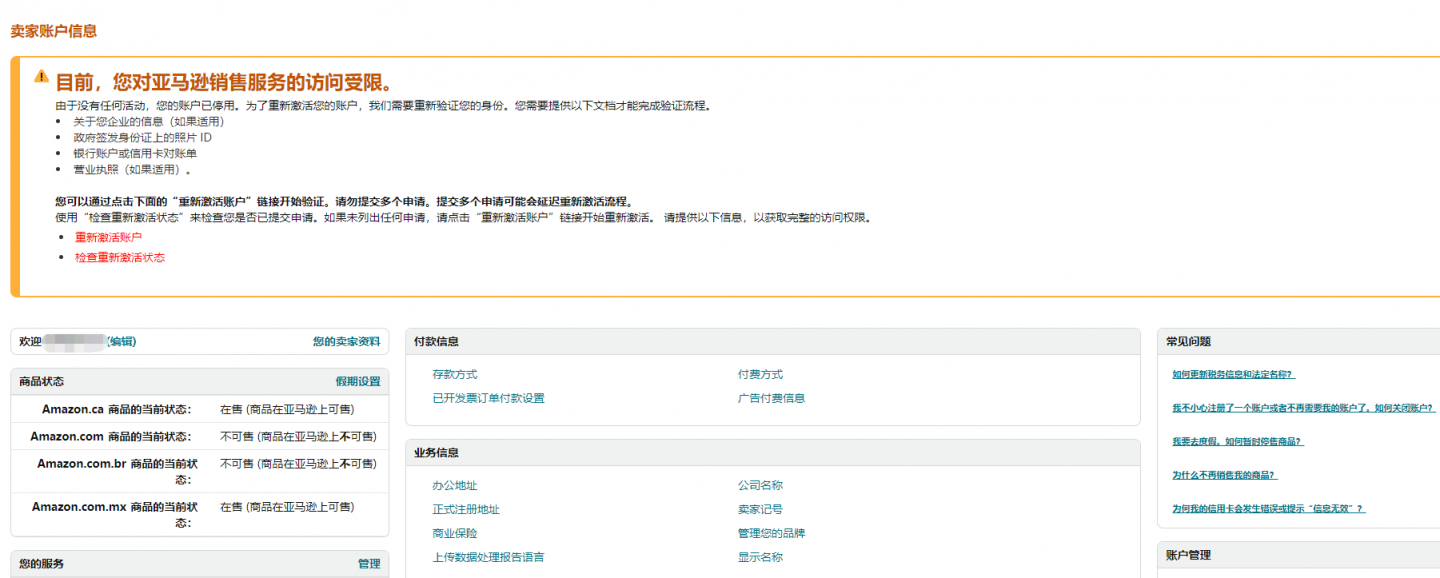Open FAQ 如何更新税务信息和法定名称？
The height and width of the screenshot is (578, 1440).
1233,375
